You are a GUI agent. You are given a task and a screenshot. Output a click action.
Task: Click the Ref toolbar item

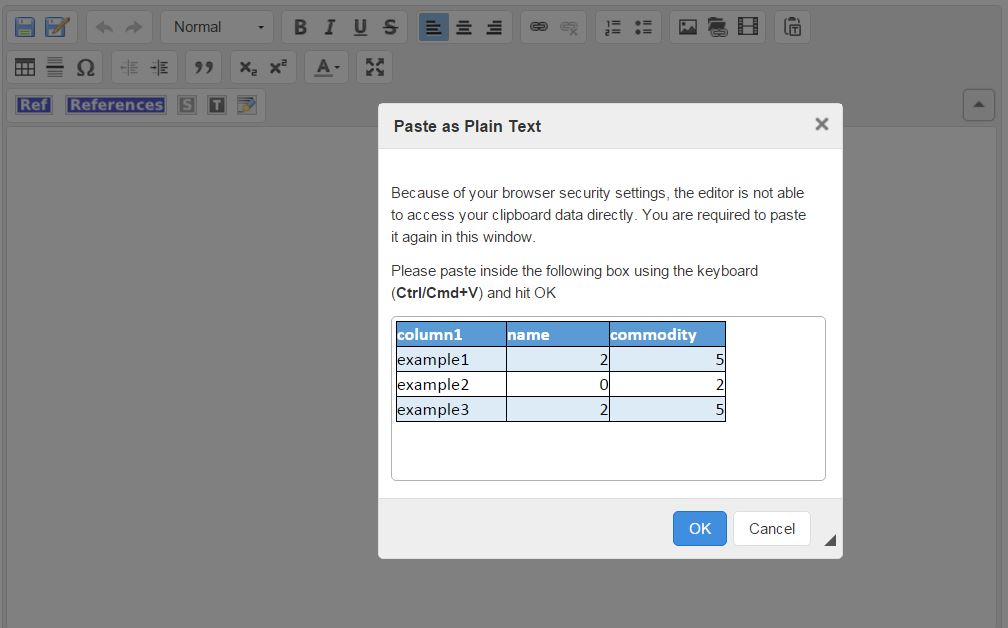(x=34, y=105)
